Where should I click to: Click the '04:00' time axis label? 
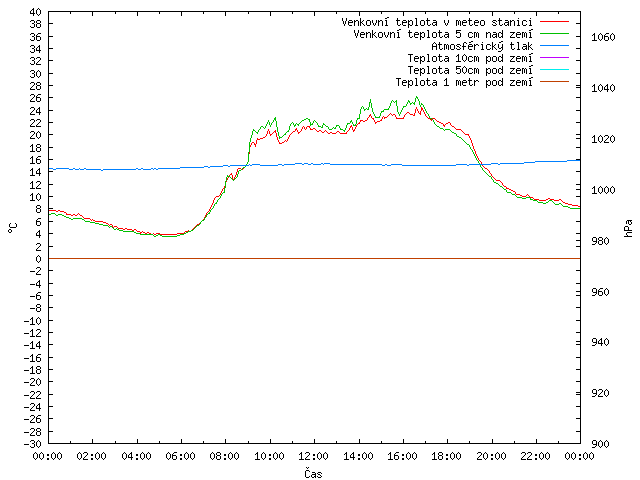pos(136,456)
